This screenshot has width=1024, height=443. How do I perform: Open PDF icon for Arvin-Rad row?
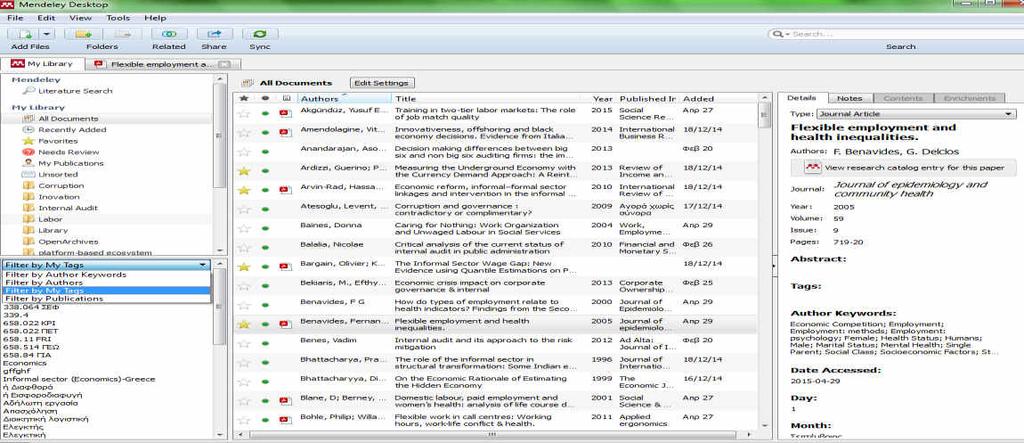coord(285,190)
